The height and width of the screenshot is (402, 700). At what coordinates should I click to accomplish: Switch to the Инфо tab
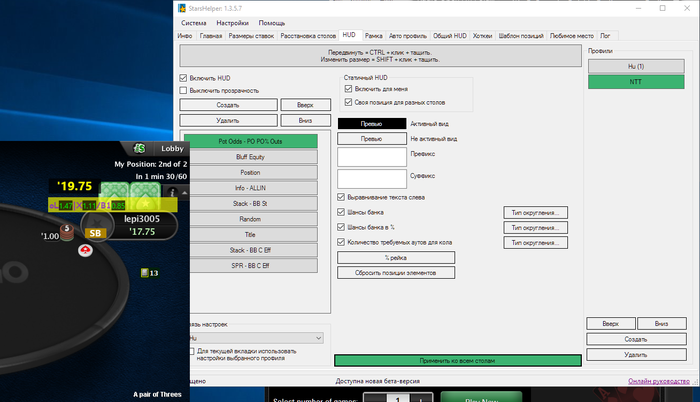point(185,36)
